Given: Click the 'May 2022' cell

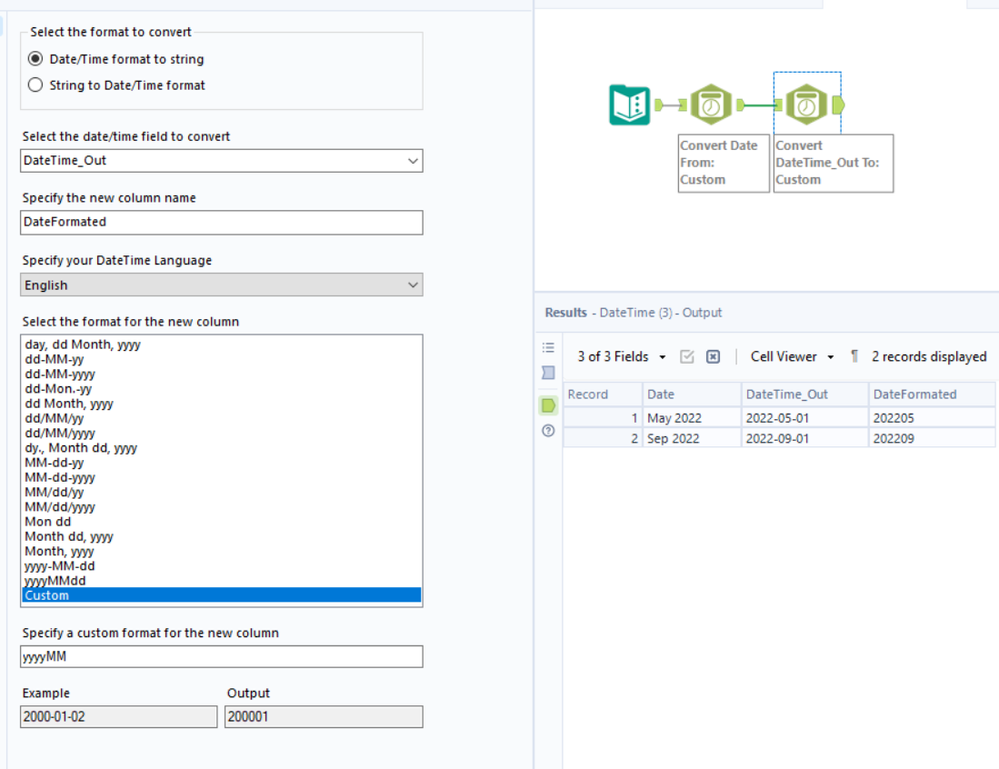Looking at the screenshot, I should [x=692, y=418].
